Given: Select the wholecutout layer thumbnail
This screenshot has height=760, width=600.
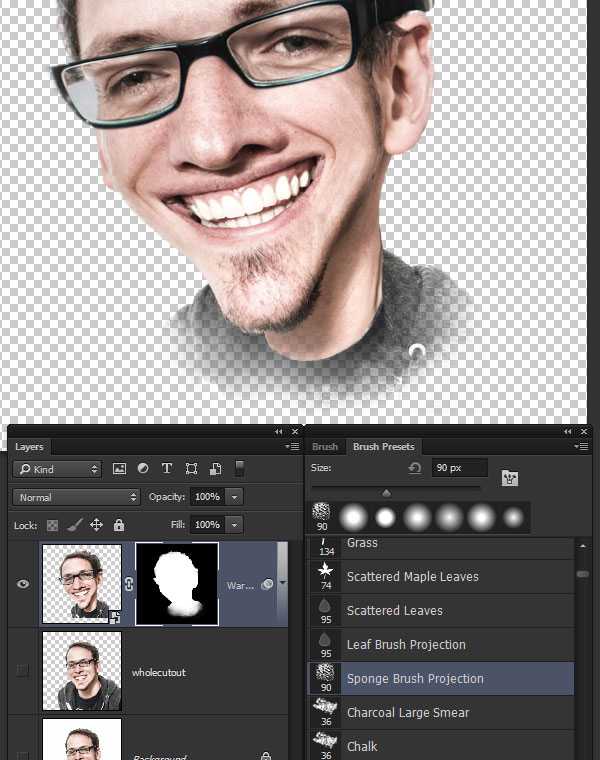Looking at the screenshot, I should click(x=82, y=670).
